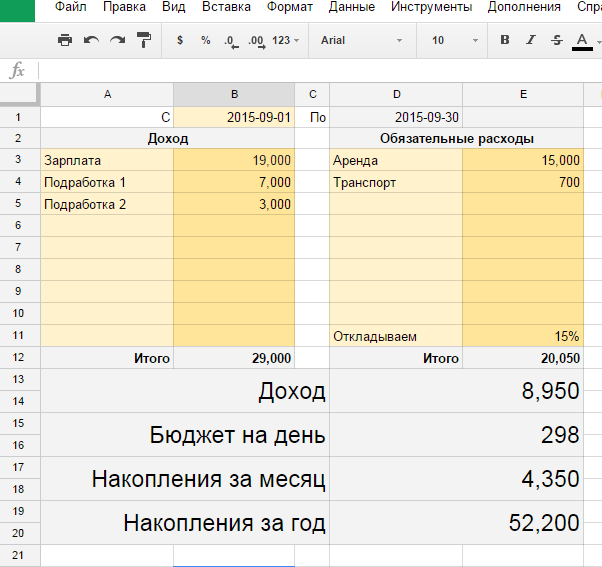The height and width of the screenshot is (567, 602).
Task: Select the Аренда label cell
Action: pyautogui.click(x=396, y=160)
